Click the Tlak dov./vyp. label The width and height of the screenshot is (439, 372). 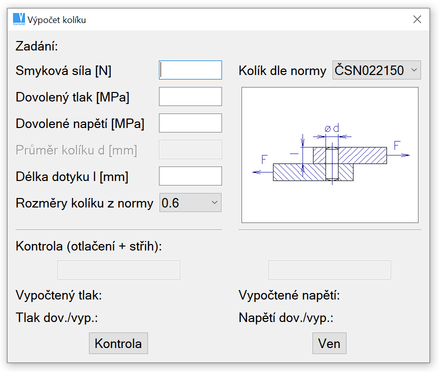(57, 318)
